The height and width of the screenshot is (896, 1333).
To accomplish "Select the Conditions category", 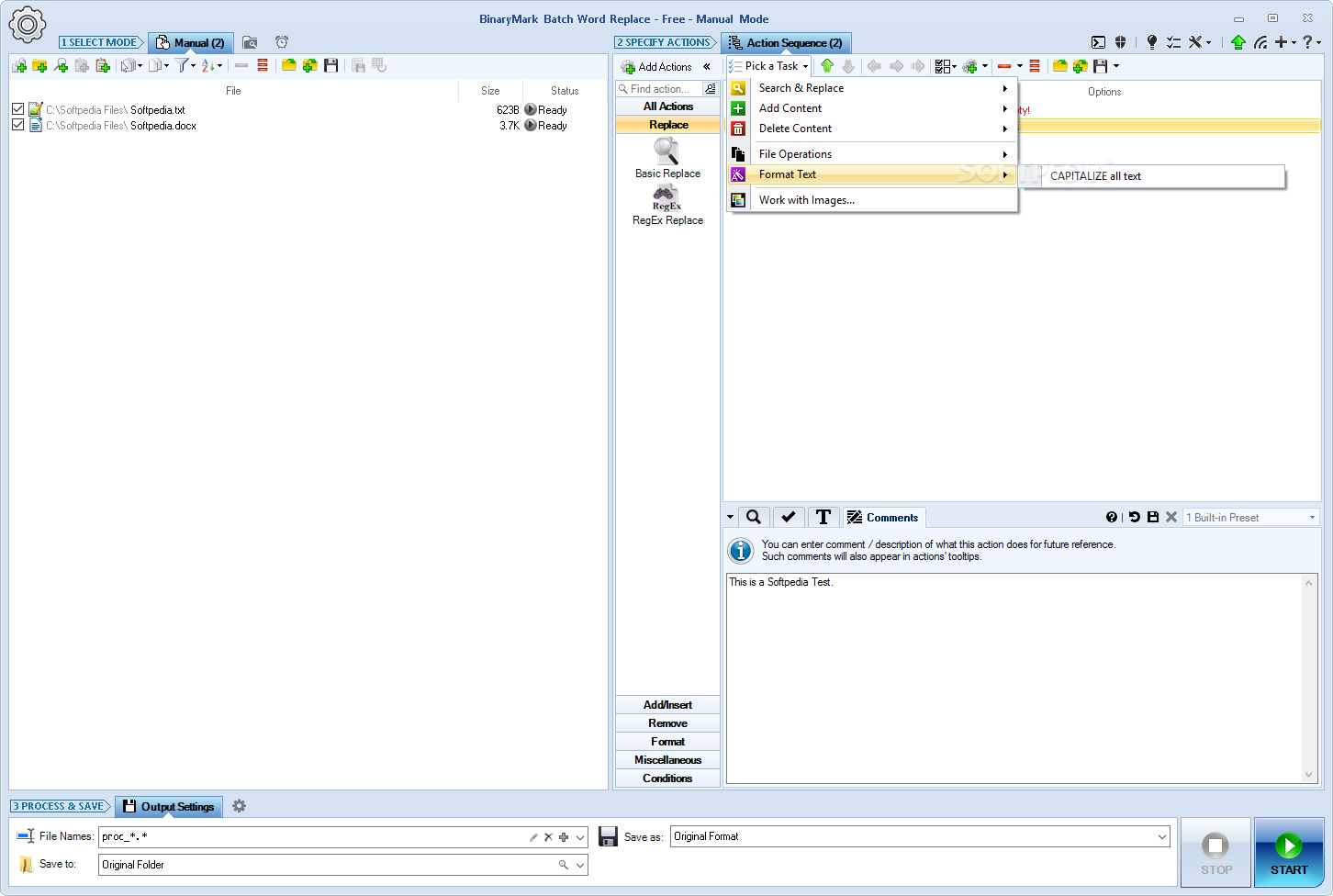I will pos(668,778).
